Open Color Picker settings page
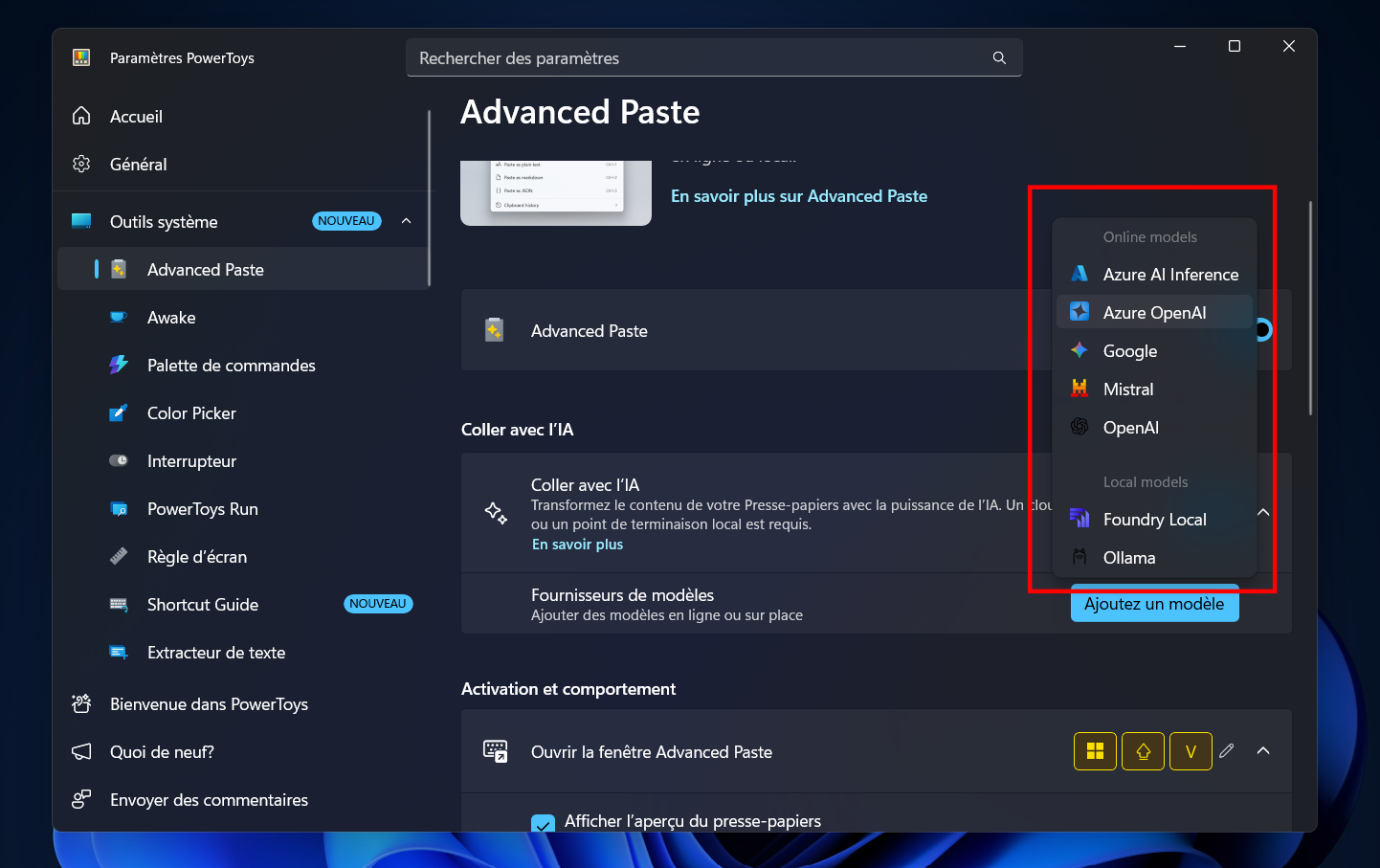The image size is (1380, 868). [x=241, y=412]
